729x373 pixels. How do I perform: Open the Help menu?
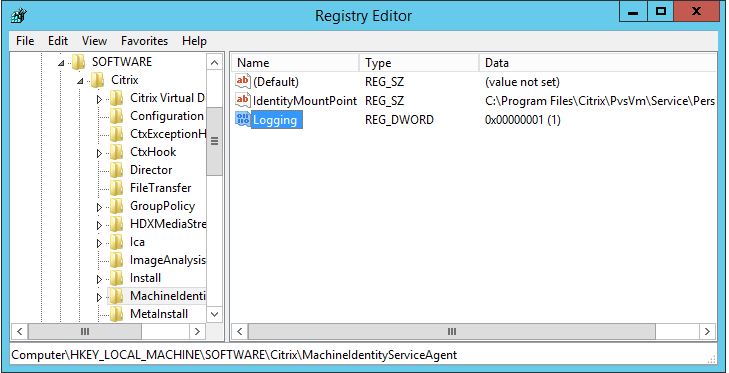click(x=194, y=41)
